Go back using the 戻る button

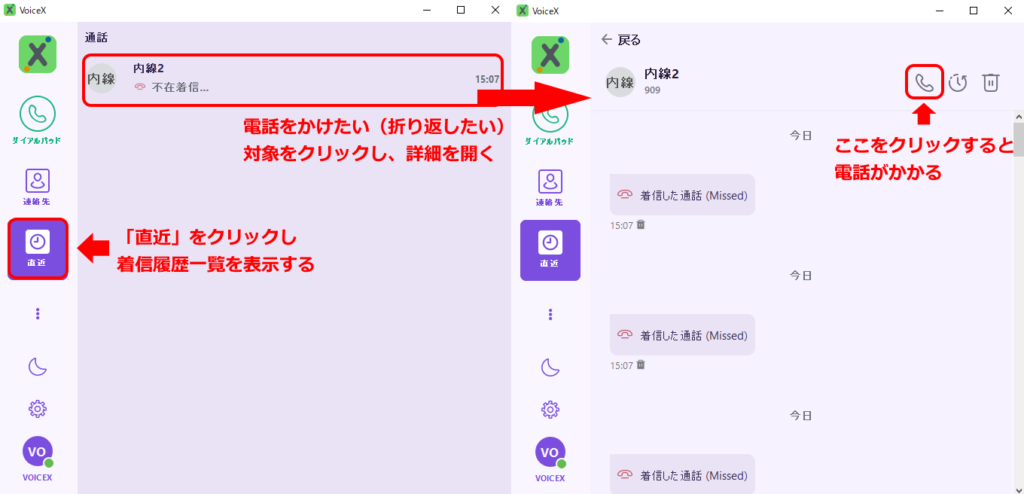point(621,40)
